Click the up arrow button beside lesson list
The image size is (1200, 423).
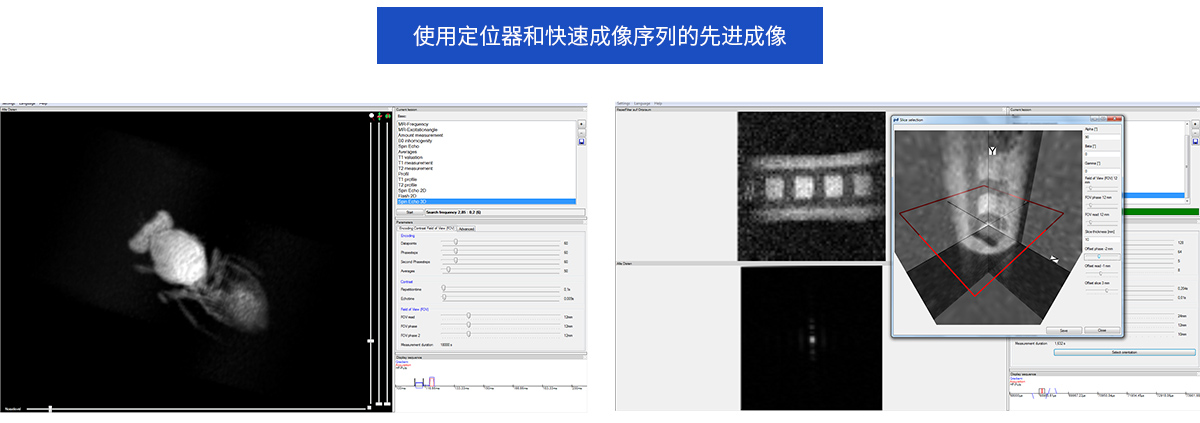[582, 124]
